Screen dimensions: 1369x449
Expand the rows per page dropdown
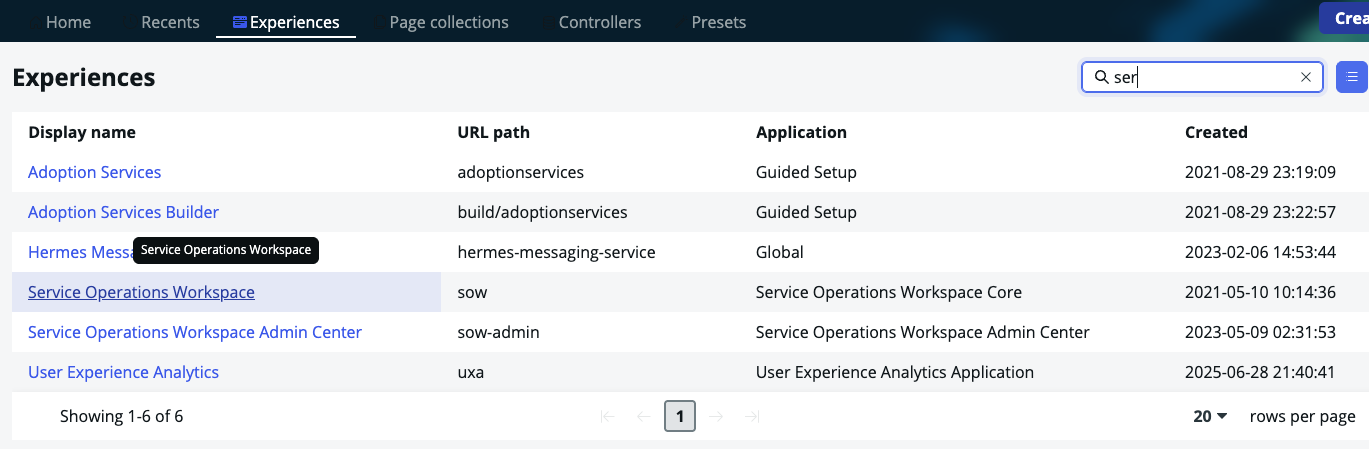pyautogui.click(x=1211, y=416)
